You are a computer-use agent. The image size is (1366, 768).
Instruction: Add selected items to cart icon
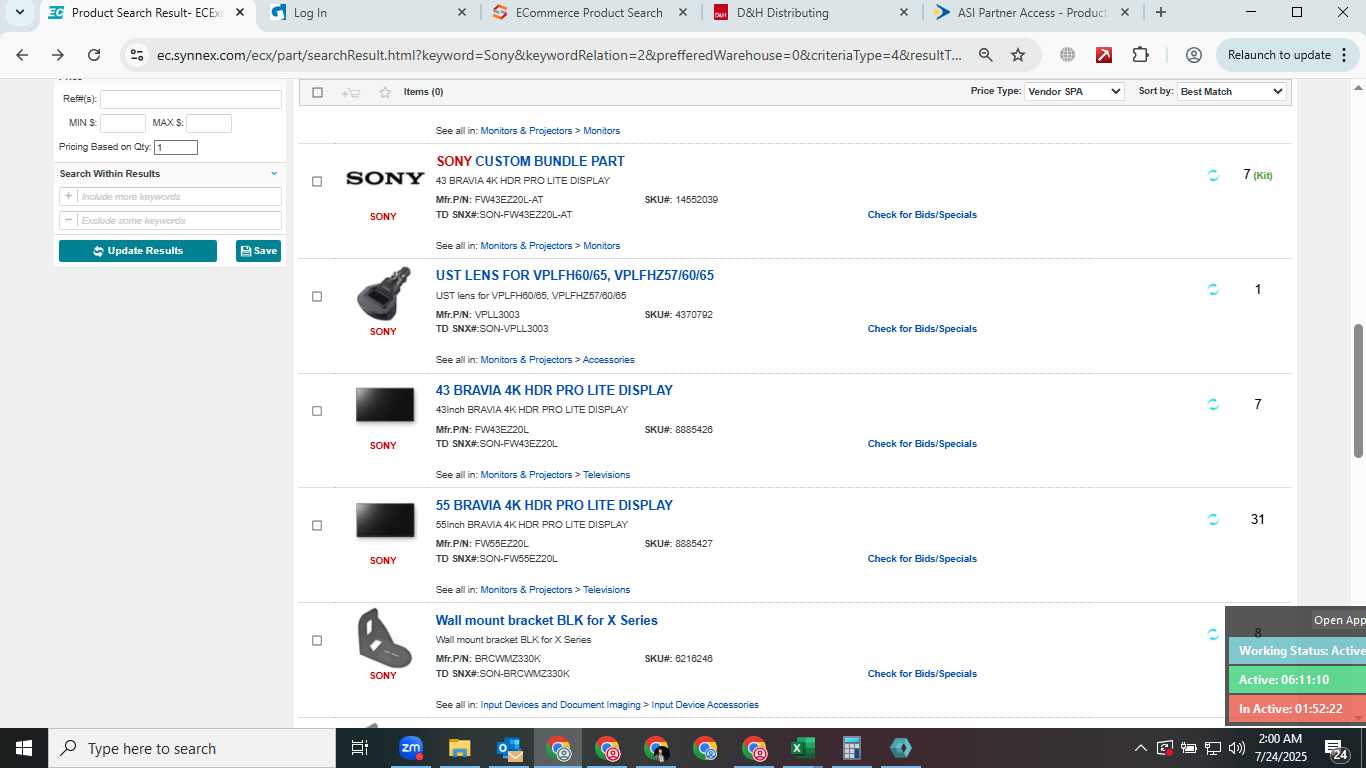[350, 92]
